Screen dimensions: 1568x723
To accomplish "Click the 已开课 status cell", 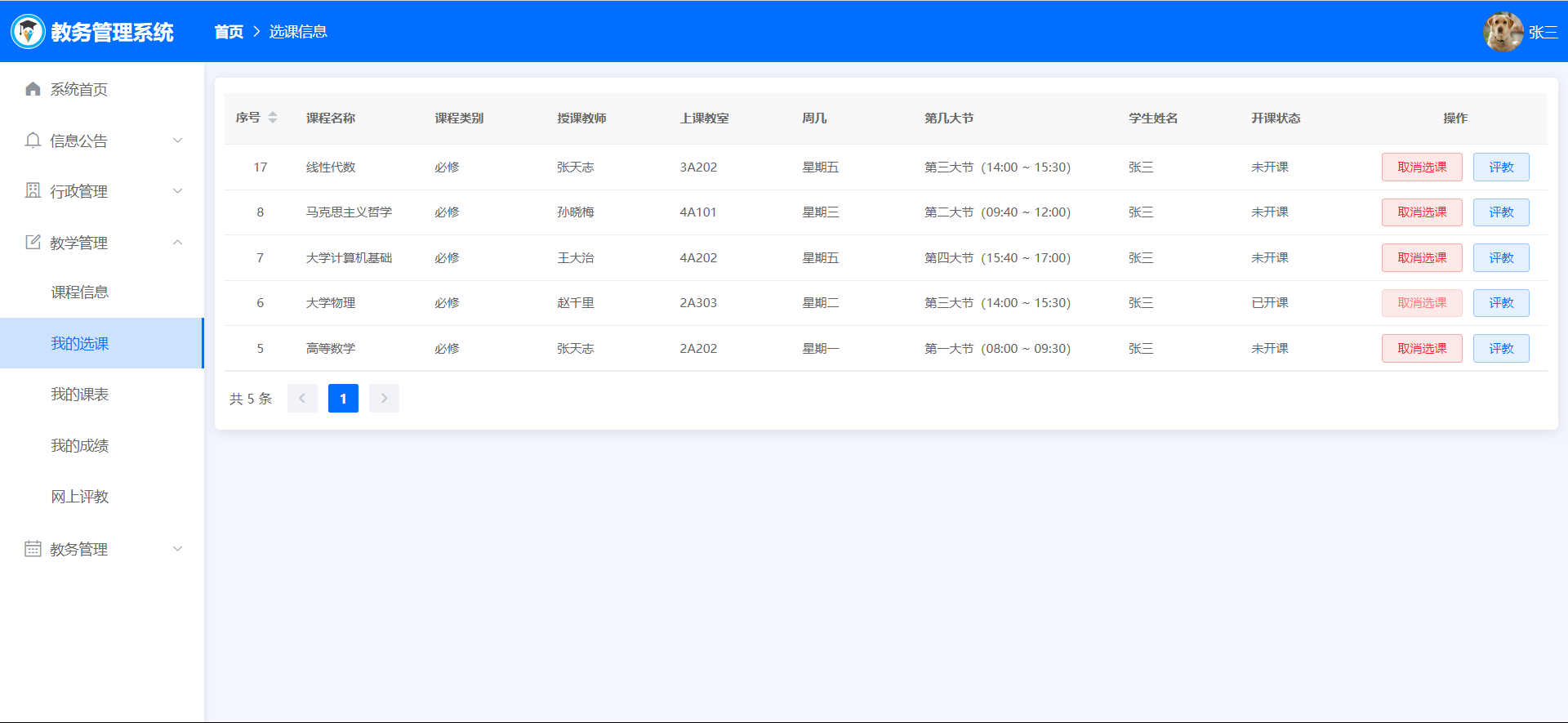I will (1270, 303).
